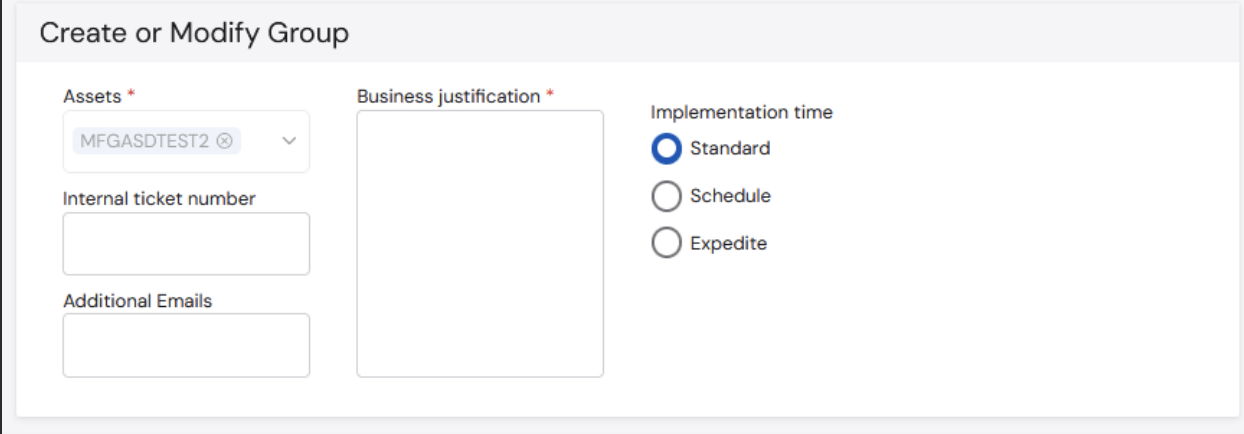Click the Standard option label text

click(x=730, y=149)
